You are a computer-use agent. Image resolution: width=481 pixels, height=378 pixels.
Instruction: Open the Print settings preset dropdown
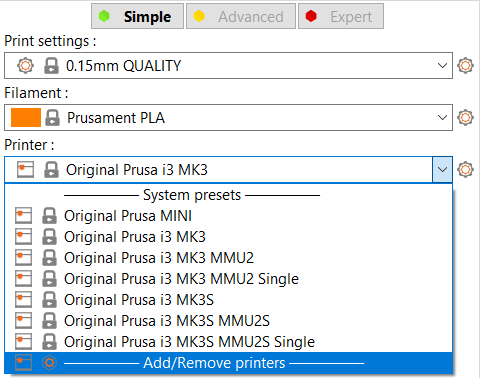pyautogui.click(x=228, y=66)
